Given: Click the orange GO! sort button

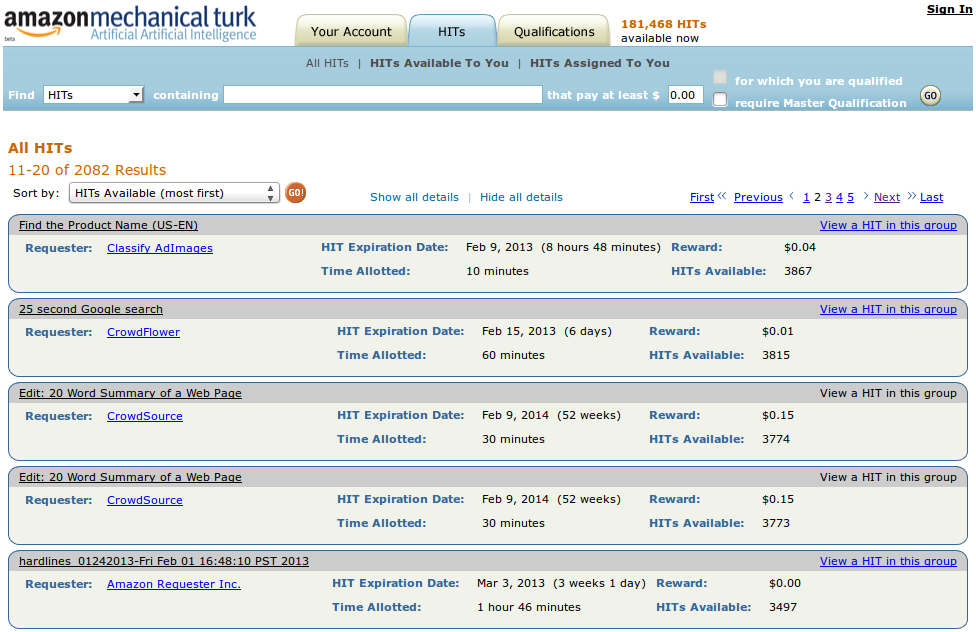Looking at the screenshot, I should tap(295, 193).
